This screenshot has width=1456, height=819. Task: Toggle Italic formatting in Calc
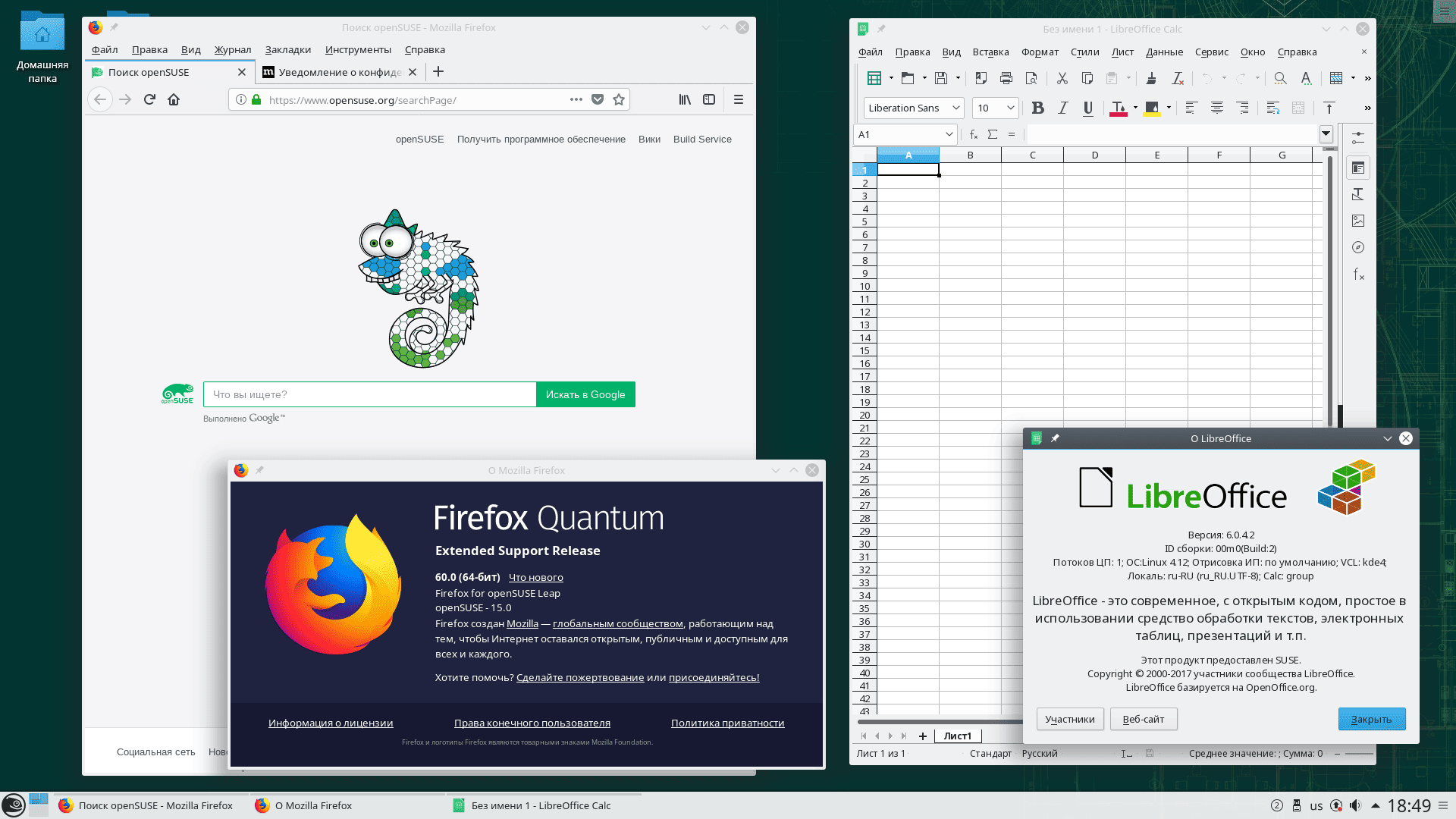(x=1062, y=108)
